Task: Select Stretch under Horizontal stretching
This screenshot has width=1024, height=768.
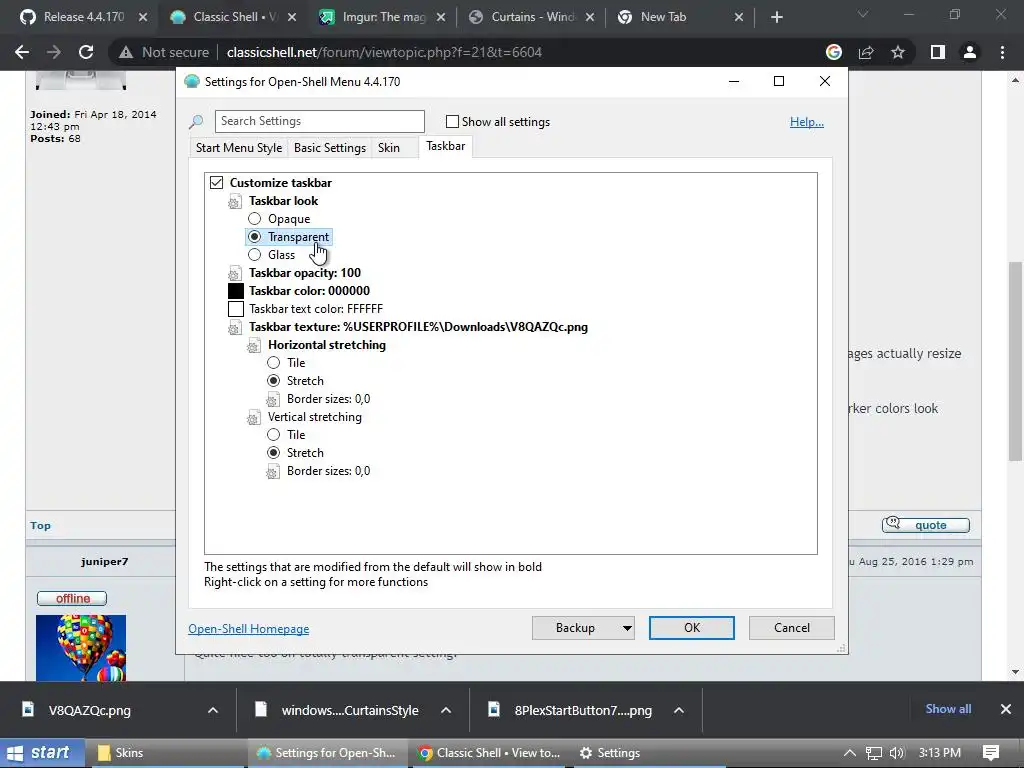Action: (274, 381)
